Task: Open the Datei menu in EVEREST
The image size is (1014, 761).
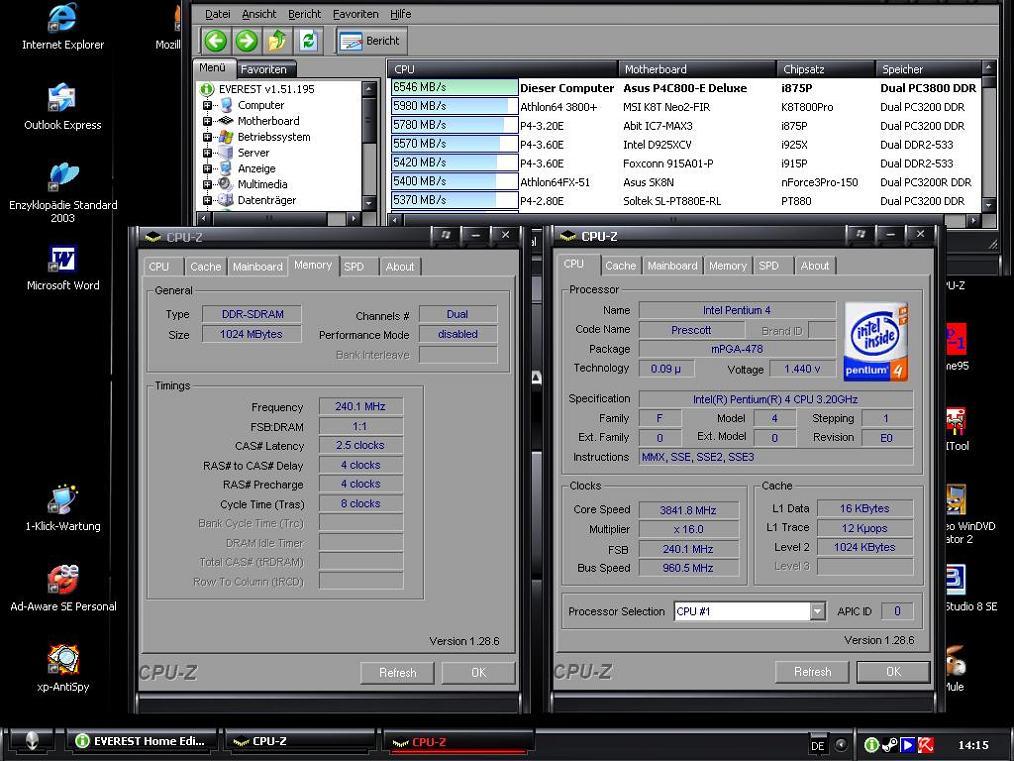Action: pos(217,14)
